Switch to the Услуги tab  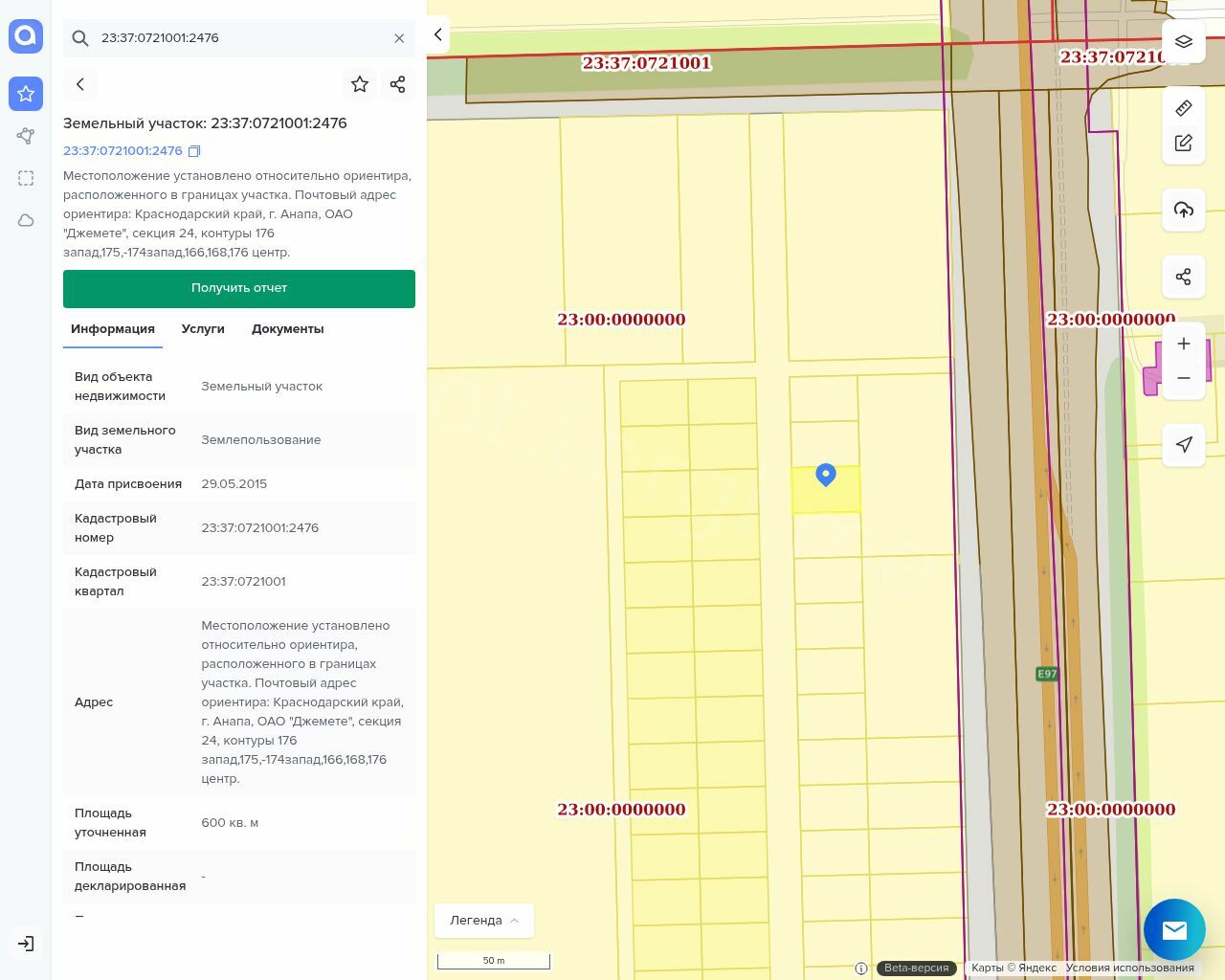point(203,329)
